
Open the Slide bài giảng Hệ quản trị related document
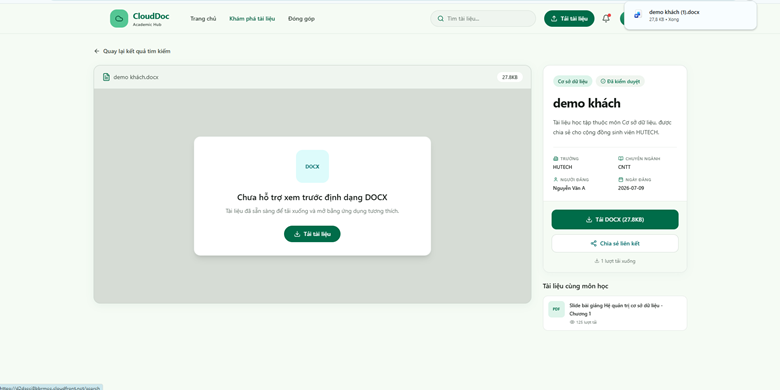(615, 313)
